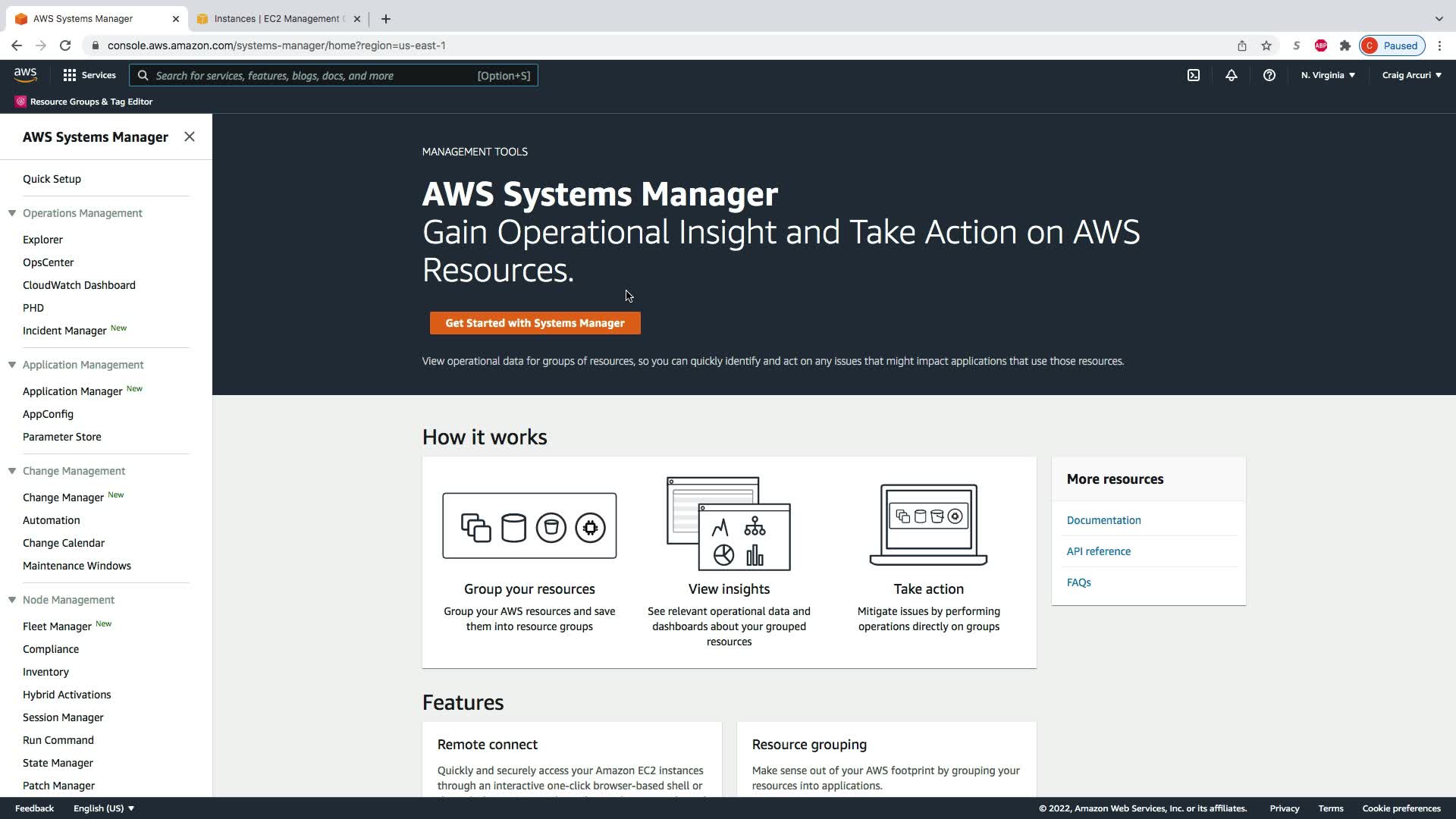
Task: Click Get Started with Systems Manager
Action: (535, 323)
